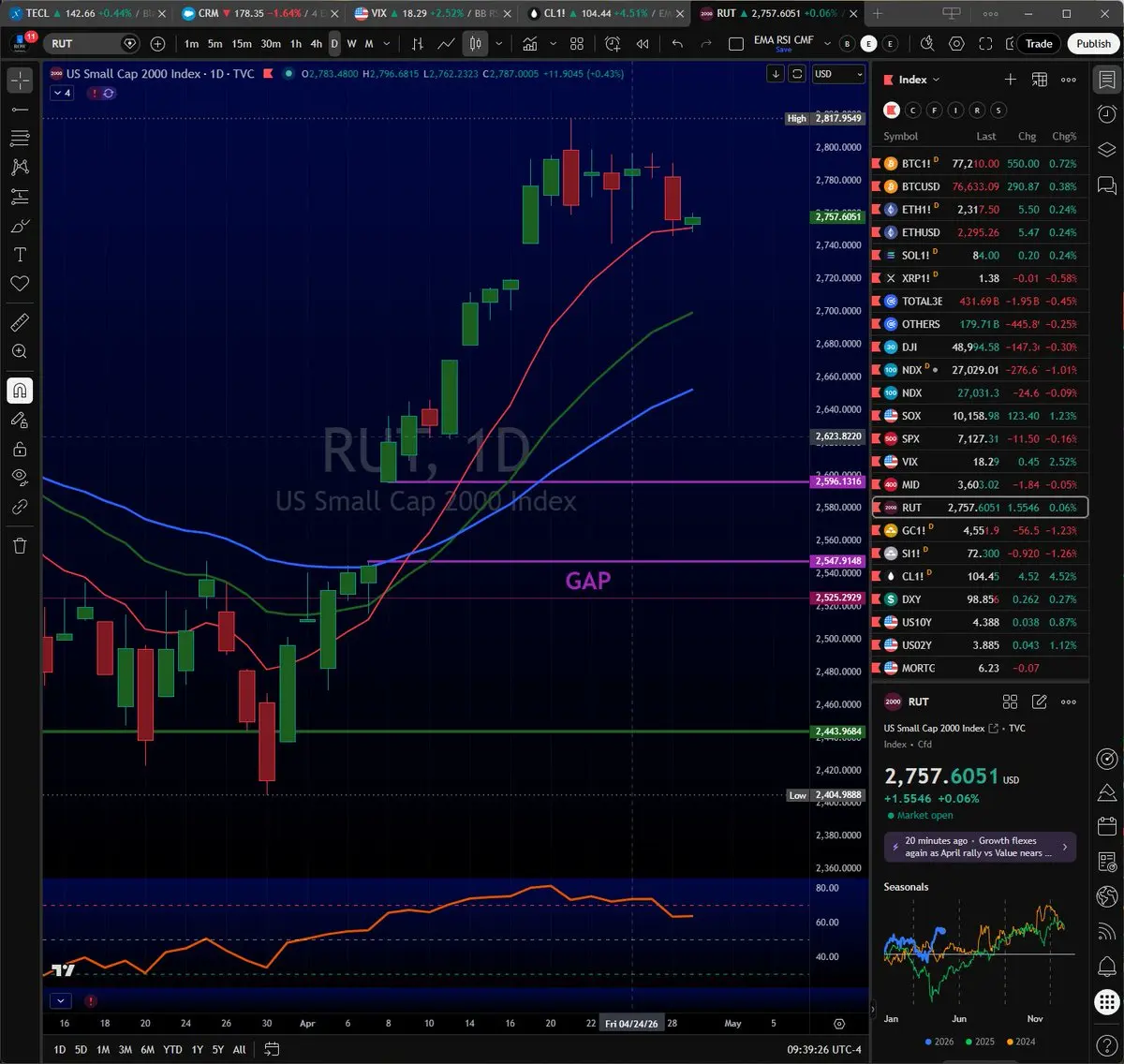Switch to the VIX tab
Viewport: 1124px width, 1064px height.
pos(431,13)
